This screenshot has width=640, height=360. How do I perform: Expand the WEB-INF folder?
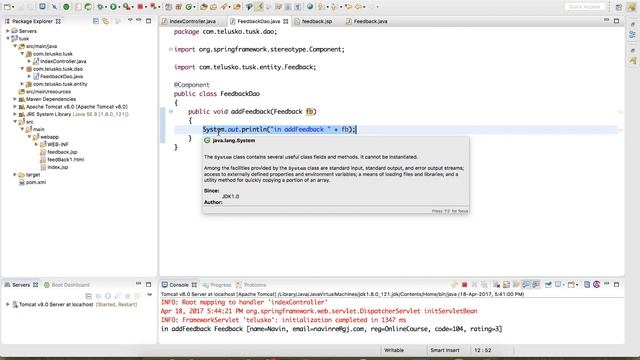pos(37,144)
